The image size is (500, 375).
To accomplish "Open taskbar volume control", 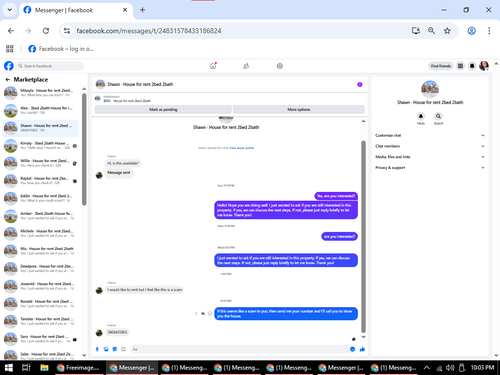I will pyautogui.click(x=450, y=368).
